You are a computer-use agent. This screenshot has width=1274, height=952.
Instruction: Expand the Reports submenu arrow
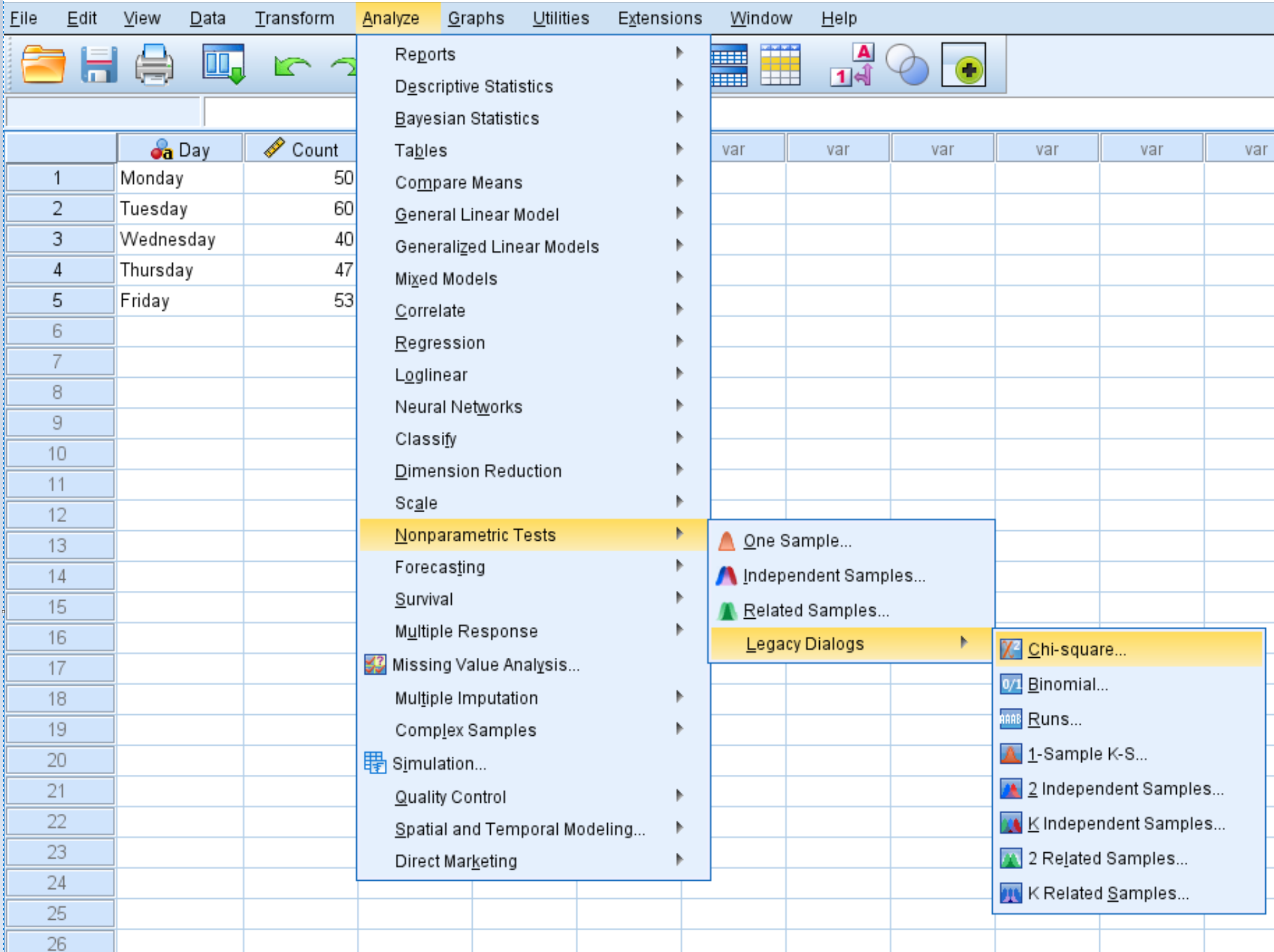pos(680,53)
